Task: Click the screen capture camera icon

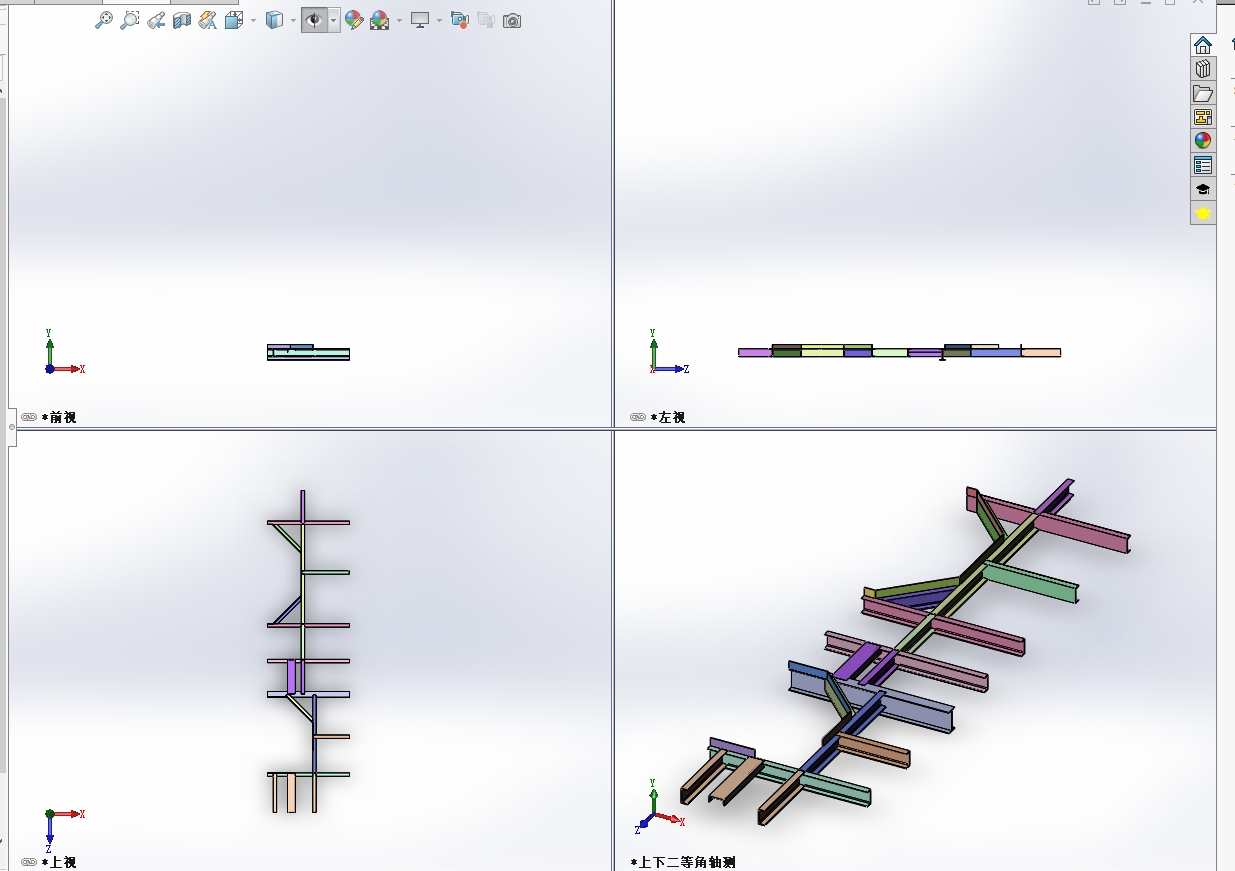Action: pos(512,20)
